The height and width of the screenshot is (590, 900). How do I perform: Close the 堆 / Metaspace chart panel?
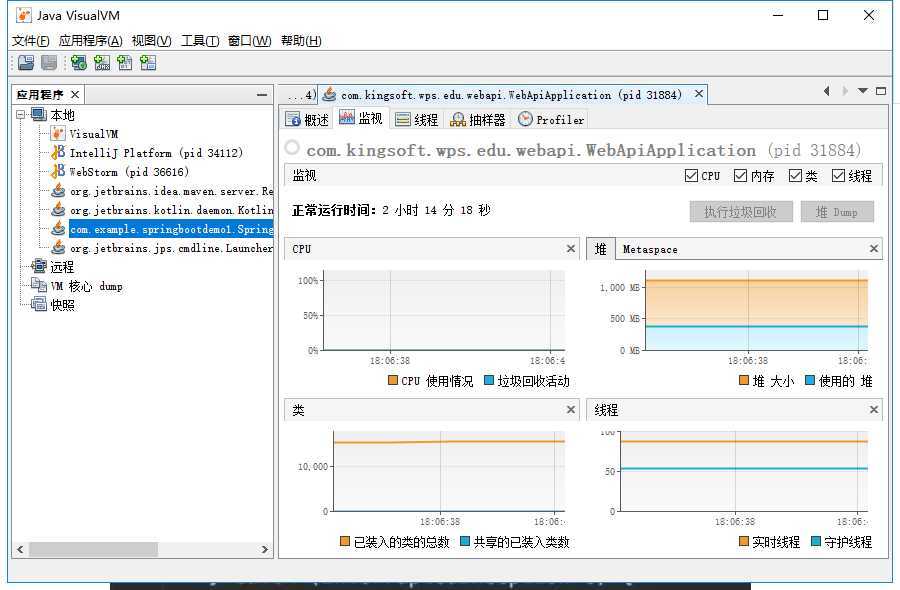tap(874, 249)
